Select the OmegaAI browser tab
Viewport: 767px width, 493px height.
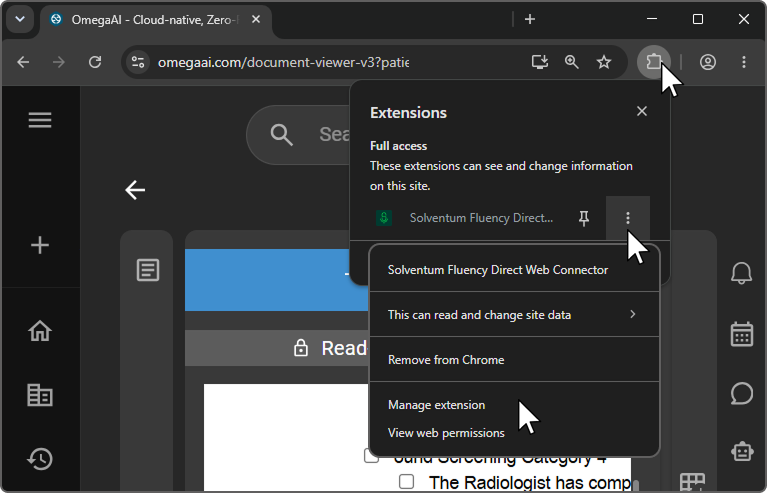(156, 20)
